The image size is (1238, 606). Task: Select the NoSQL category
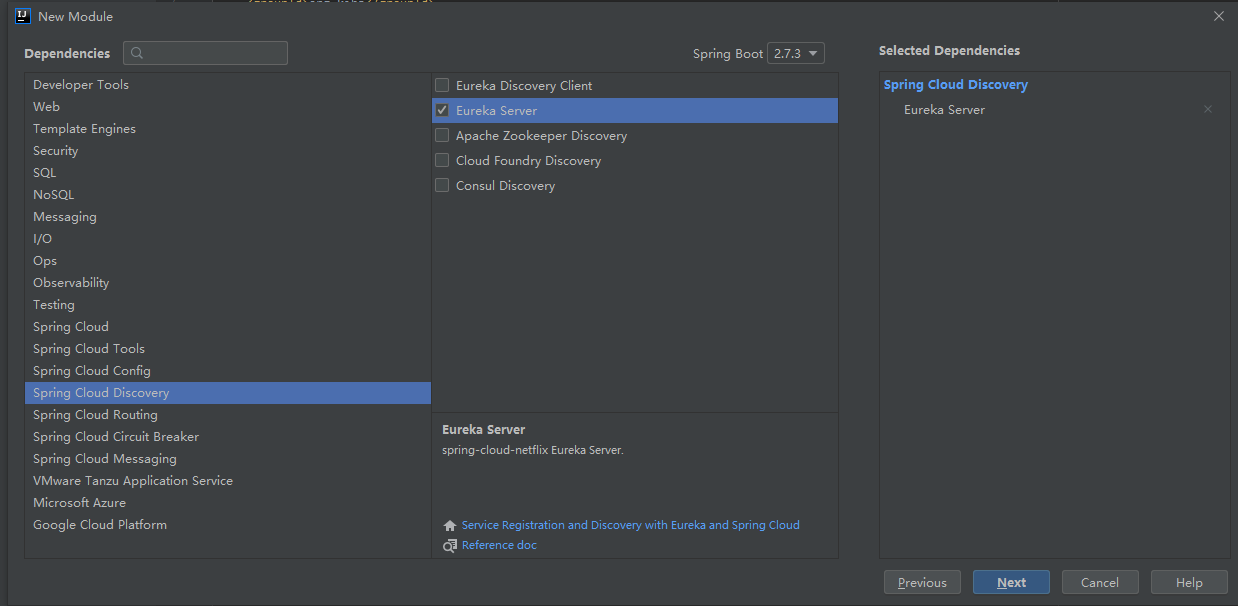pos(228,195)
